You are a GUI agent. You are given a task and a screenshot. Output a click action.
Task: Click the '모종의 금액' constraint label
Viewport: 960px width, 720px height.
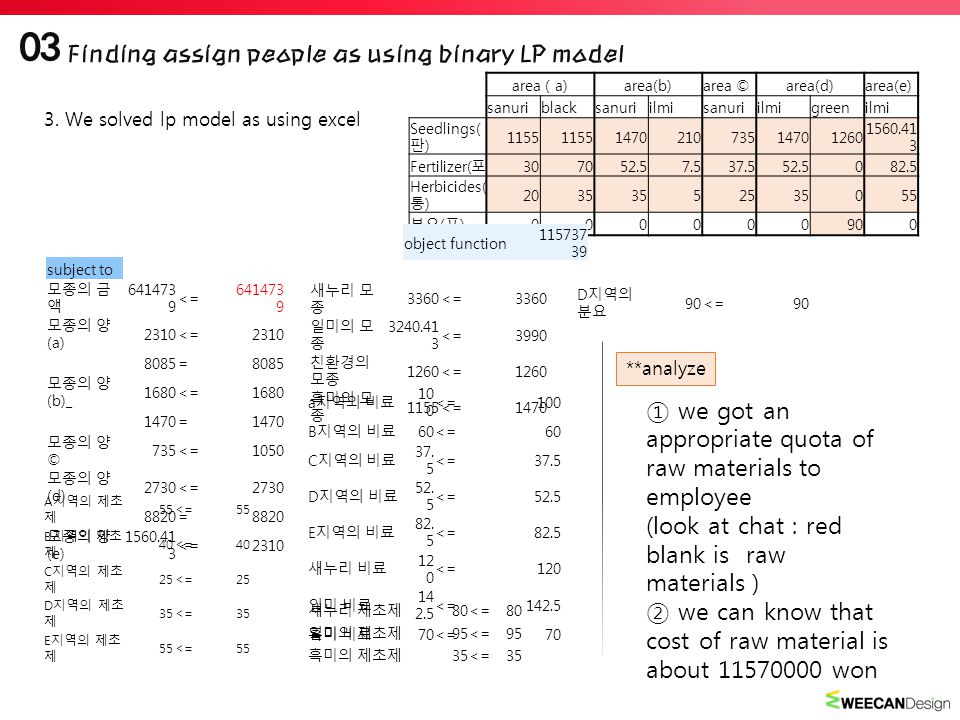coord(79,296)
